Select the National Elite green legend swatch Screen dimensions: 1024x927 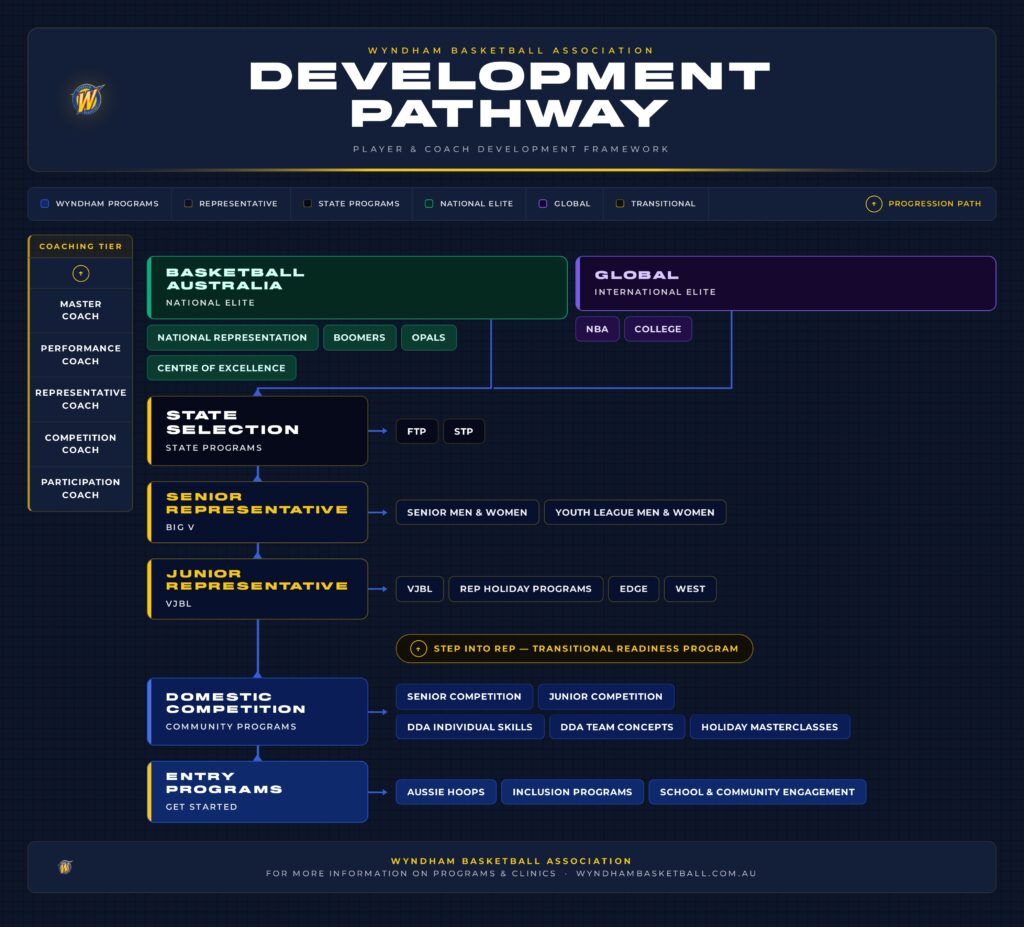pyautogui.click(x=429, y=204)
